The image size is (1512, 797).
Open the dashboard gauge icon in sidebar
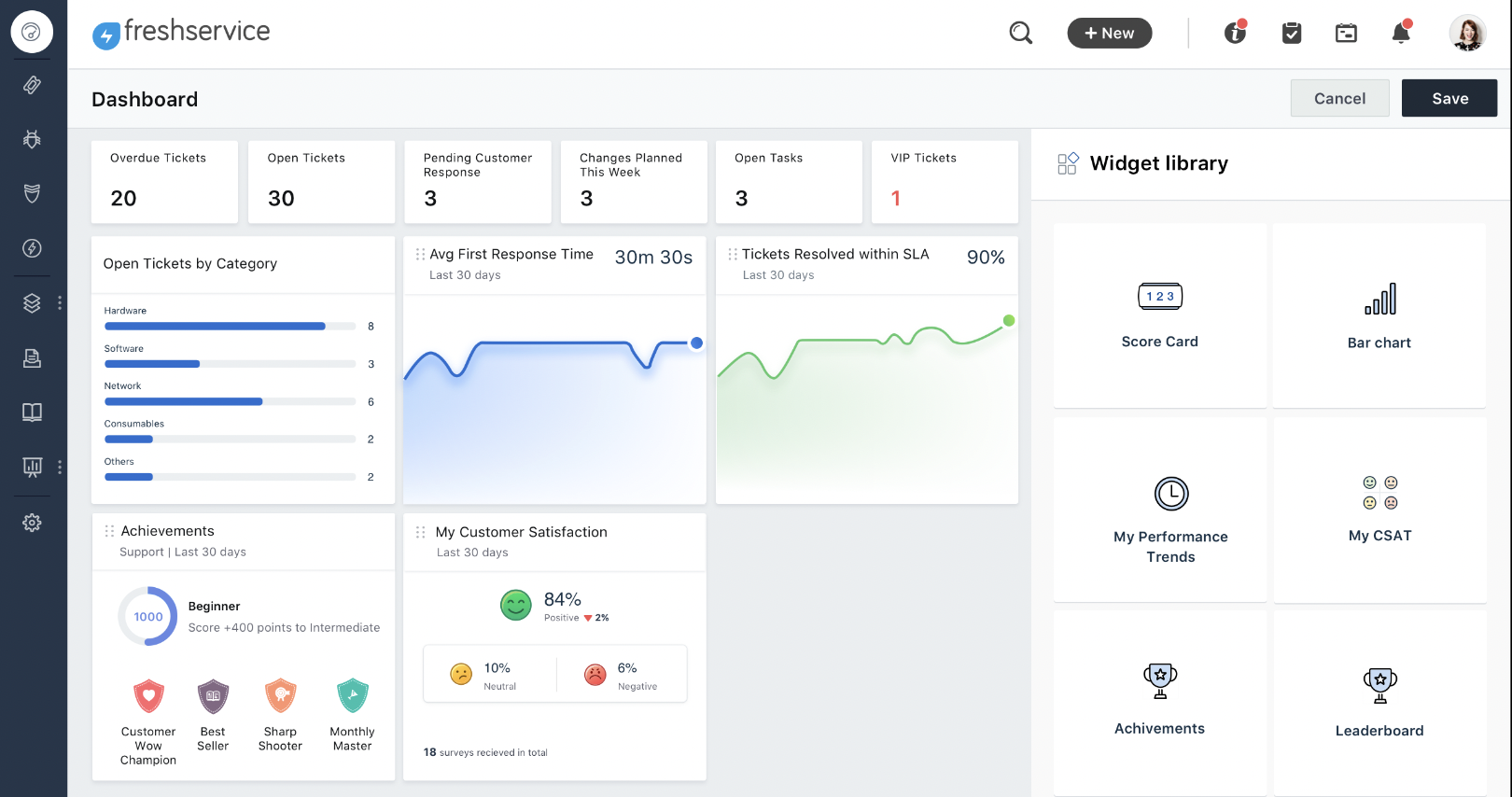point(32,33)
